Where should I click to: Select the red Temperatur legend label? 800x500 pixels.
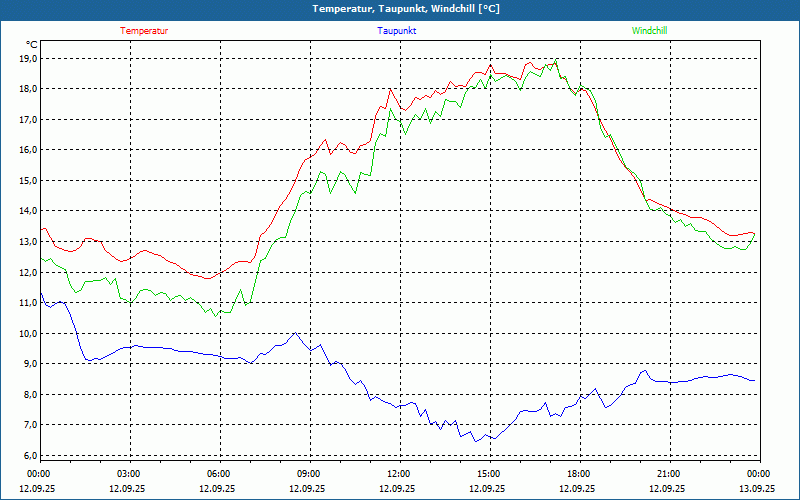click(144, 31)
